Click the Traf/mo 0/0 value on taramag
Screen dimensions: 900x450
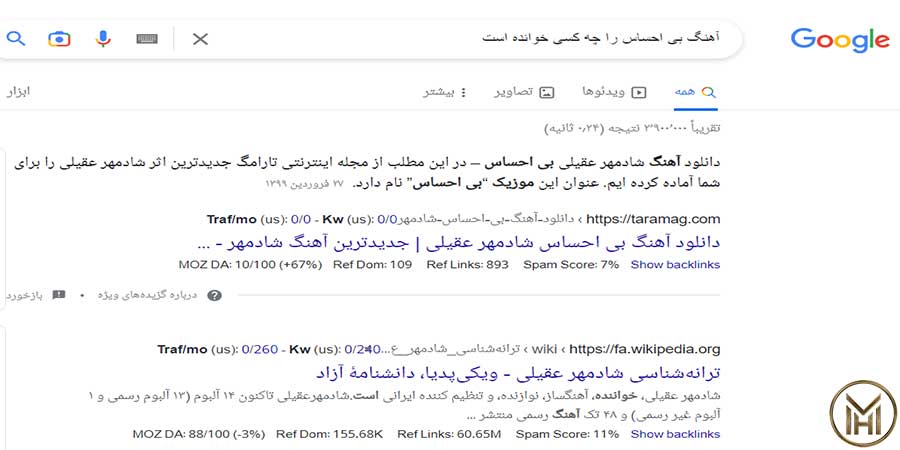tap(301, 219)
